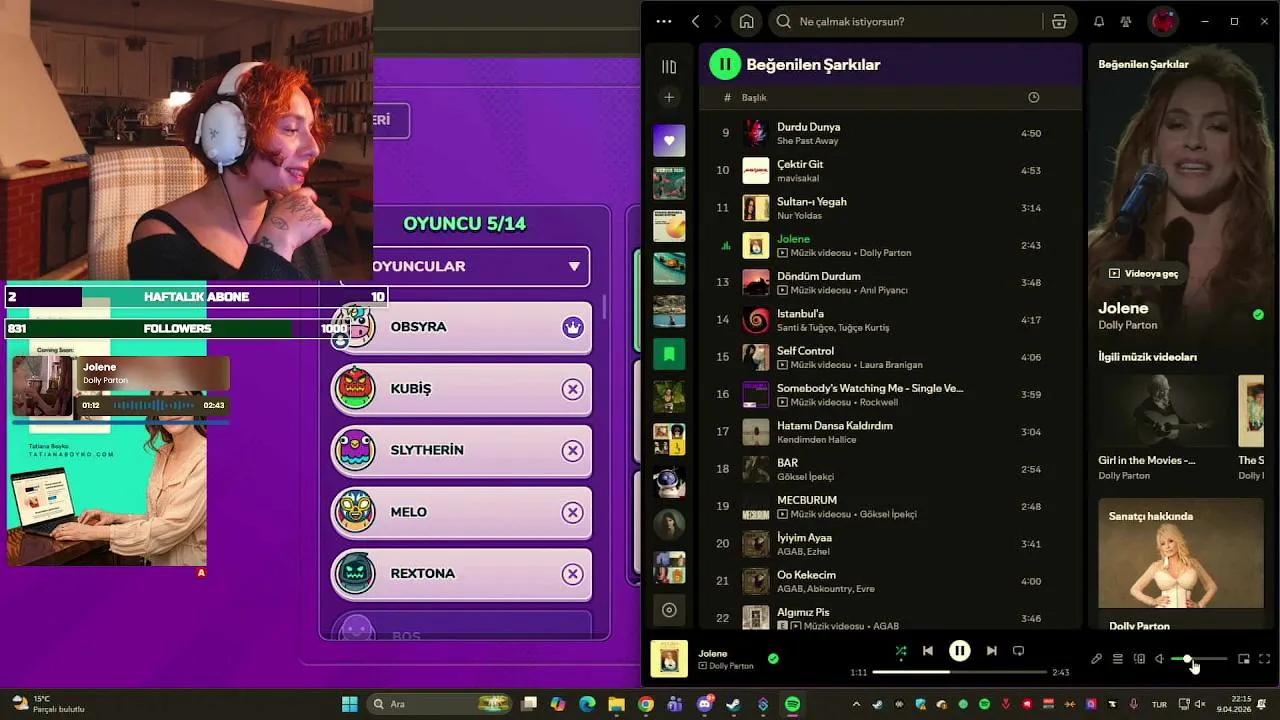1280x720 pixels.
Task: Toggle the green saved check in Now Playing panel
Action: tap(1258, 315)
